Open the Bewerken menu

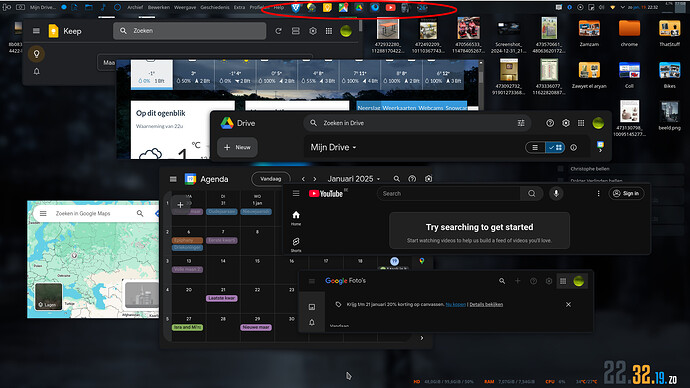click(159, 7)
